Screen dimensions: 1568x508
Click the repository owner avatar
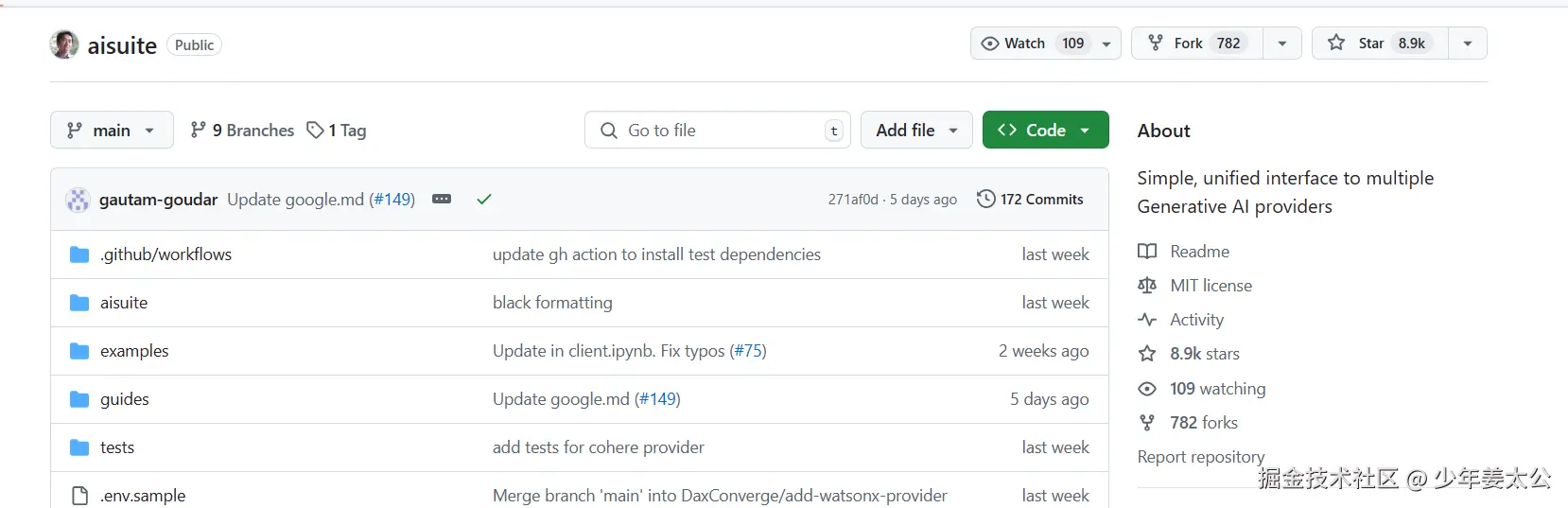click(64, 44)
